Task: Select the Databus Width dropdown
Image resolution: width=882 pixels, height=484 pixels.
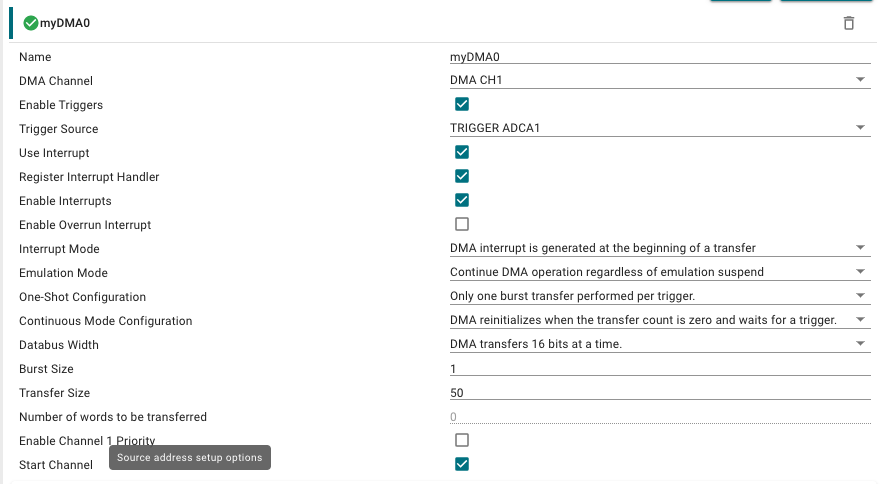Action: (659, 345)
